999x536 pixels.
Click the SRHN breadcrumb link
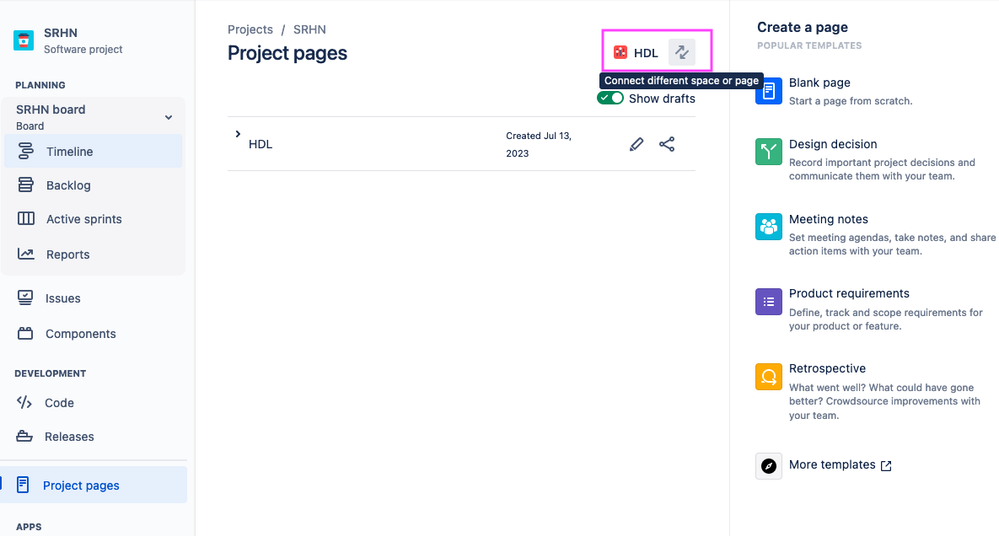click(x=310, y=29)
